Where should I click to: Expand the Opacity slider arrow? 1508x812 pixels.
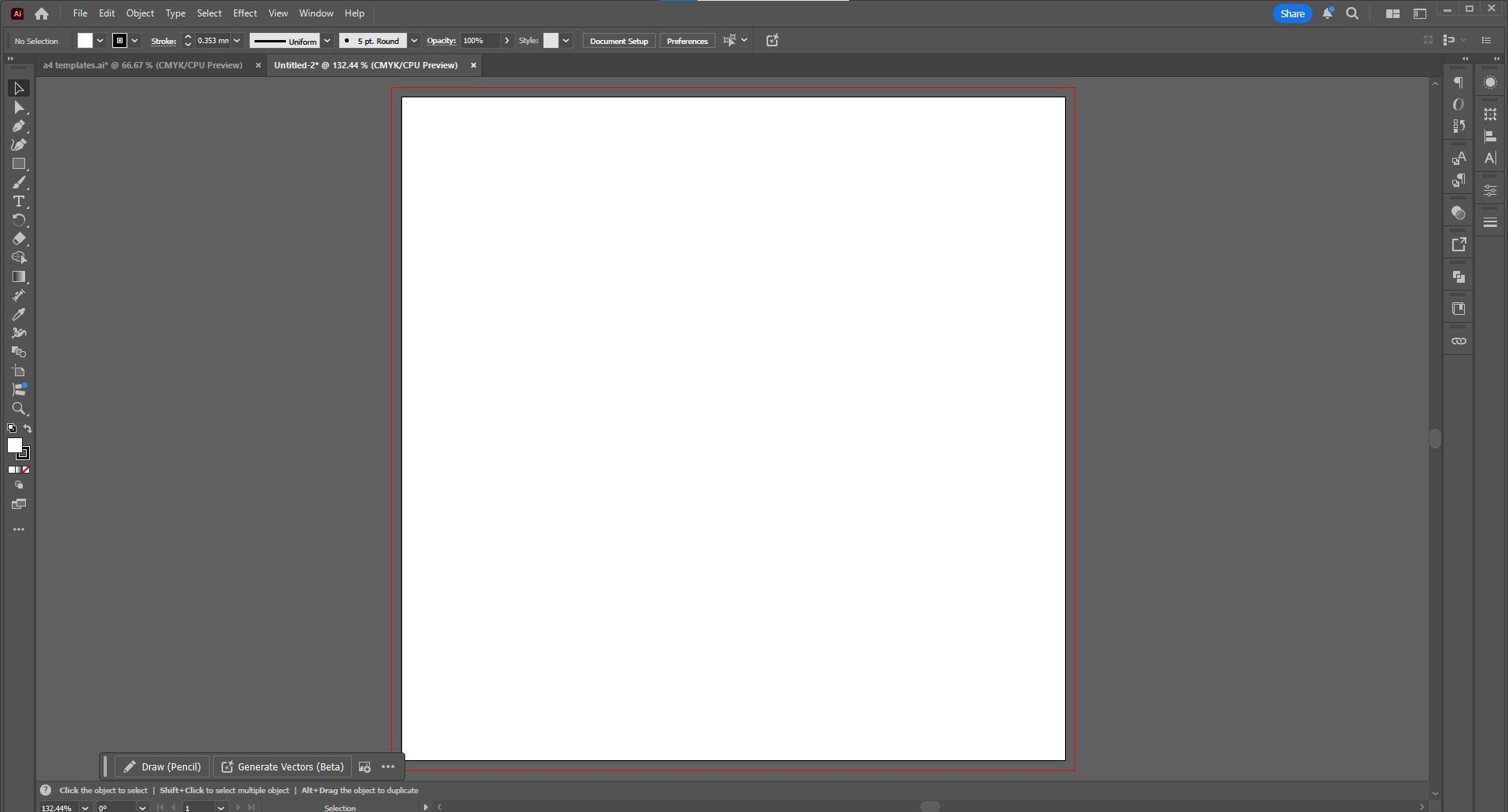pyautogui.click(x=507, y=41)
